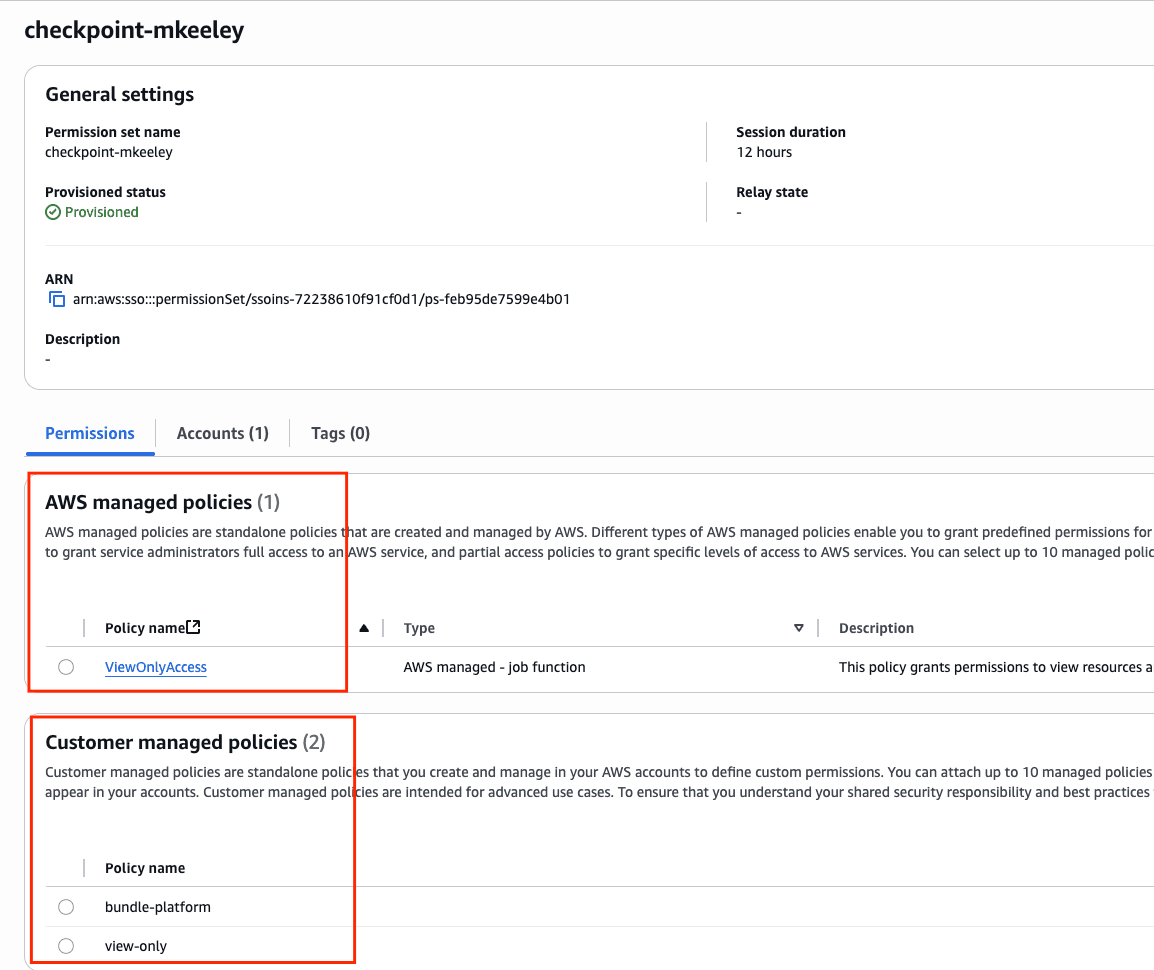Click the Provisioned status text

pyautogui.click(x=102, y=213)
